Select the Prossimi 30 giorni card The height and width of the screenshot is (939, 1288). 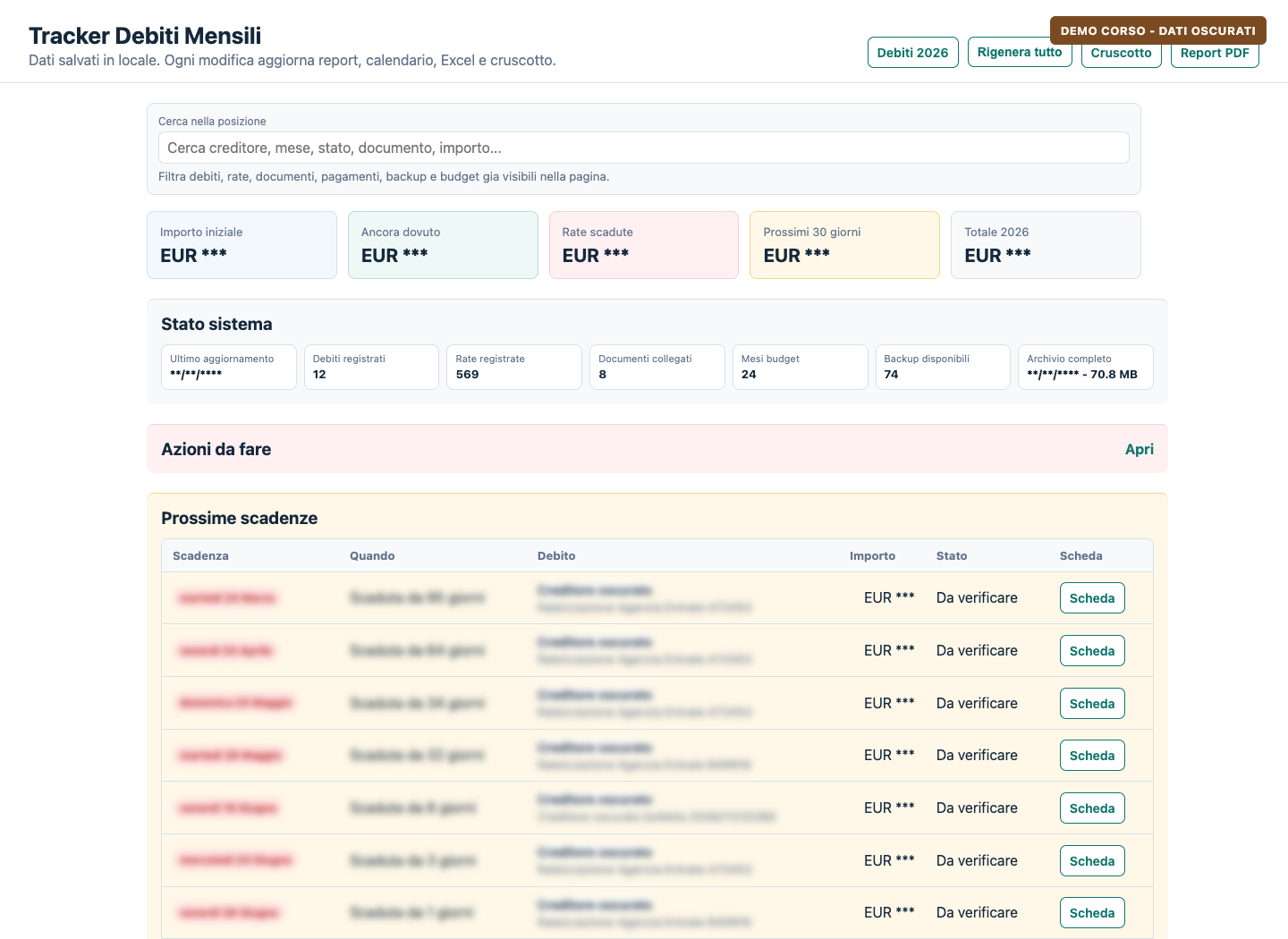844,245
